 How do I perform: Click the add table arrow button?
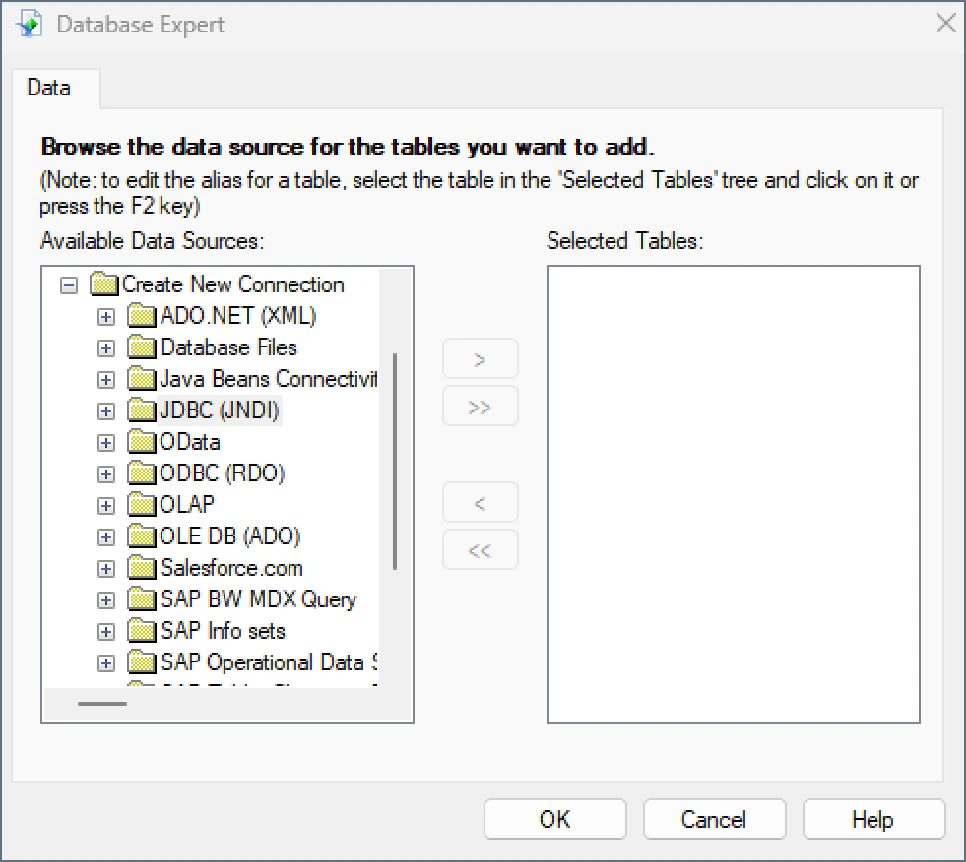tap(480, 358)
